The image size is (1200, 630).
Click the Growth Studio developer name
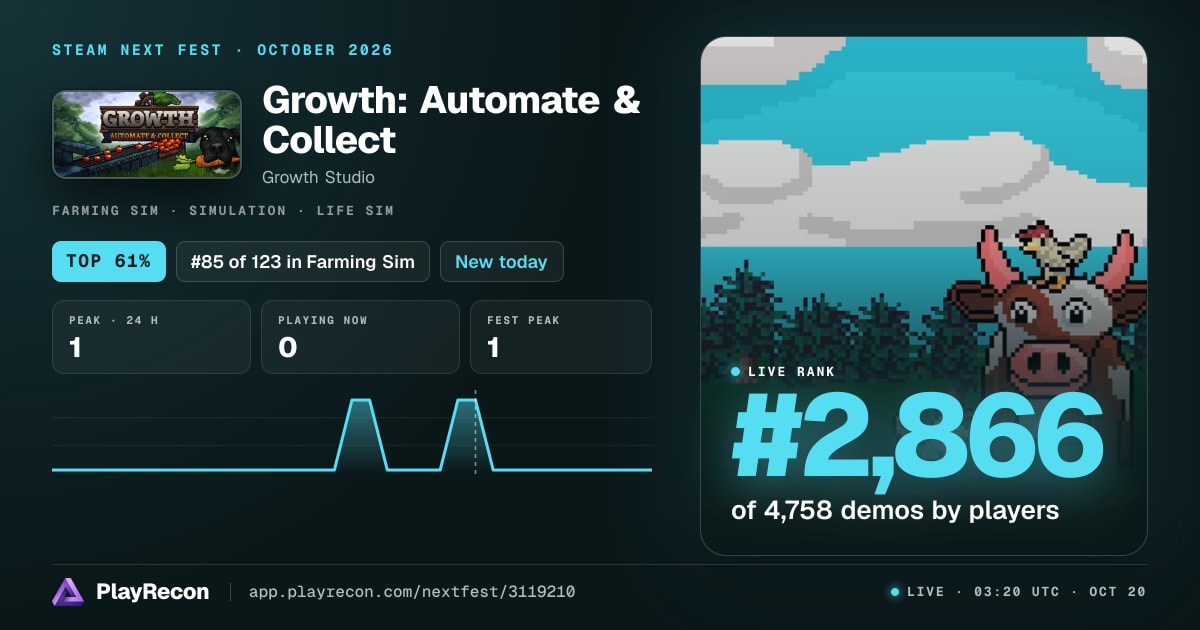(318, 177)
